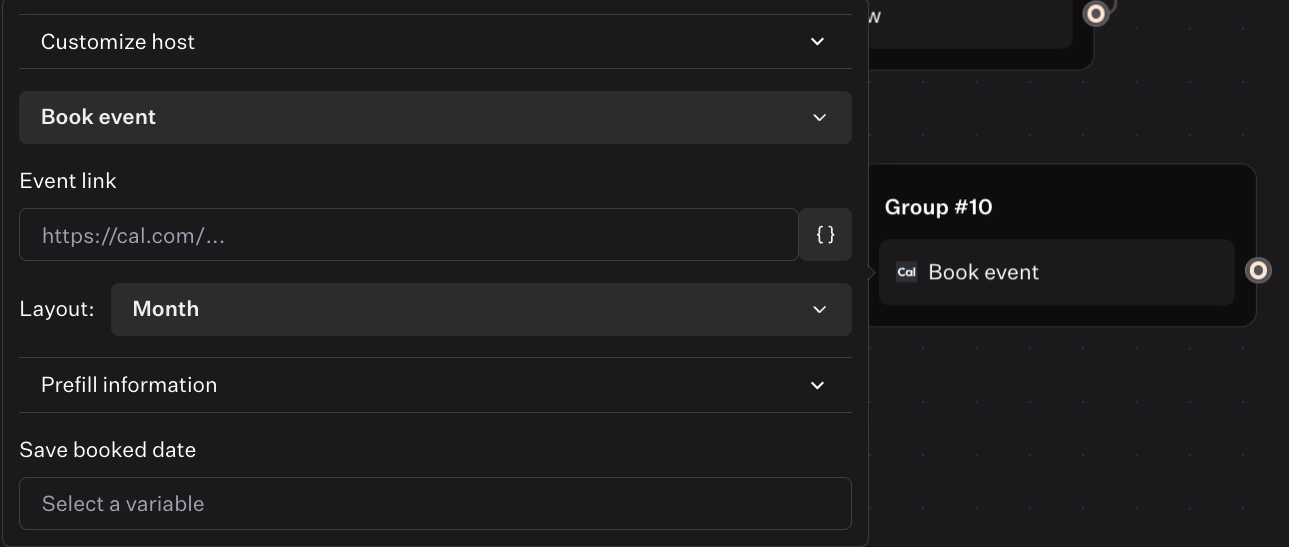The image size is (1289, 547).
Task: Open the Book event action dropdown
Action: pos(435,117)
